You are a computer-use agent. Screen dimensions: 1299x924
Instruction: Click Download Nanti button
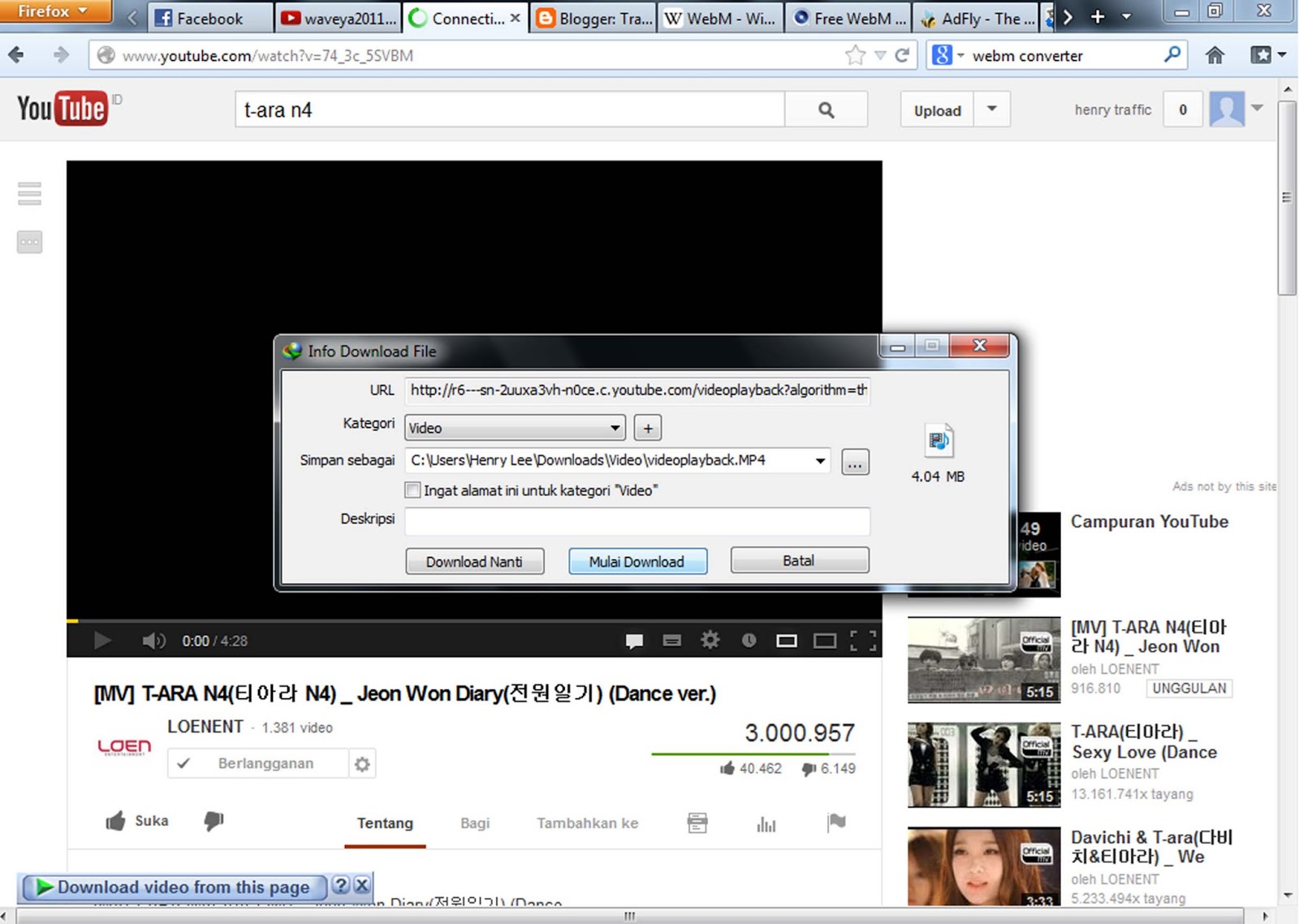[475, 561]
